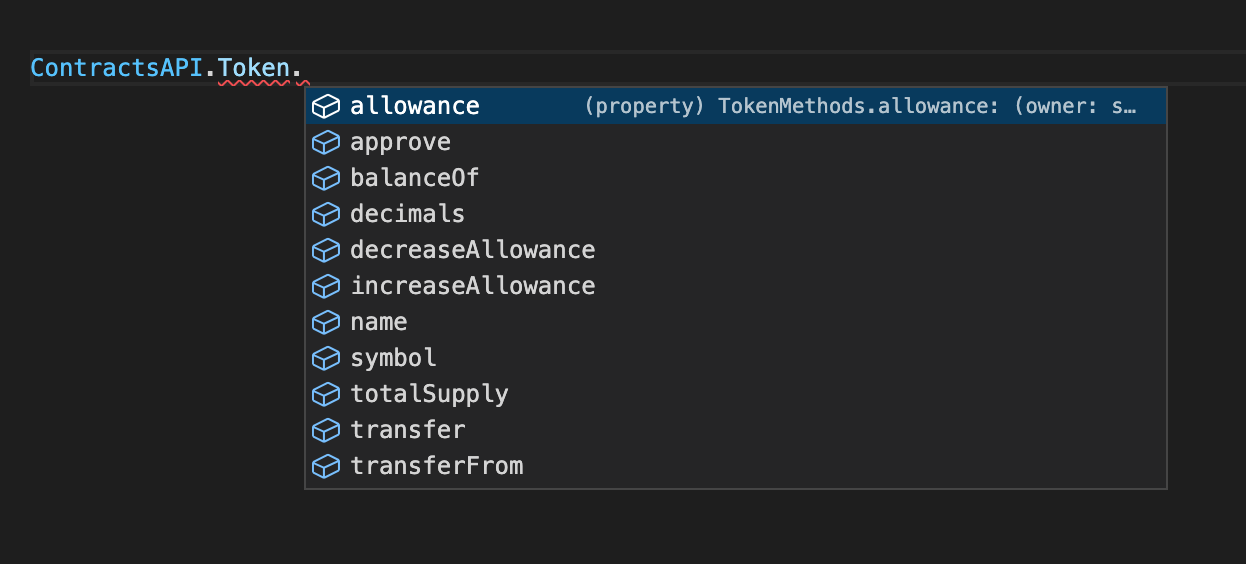Click the cube icon beside decreaseAllowance
Screen dimensions: 1246x564
click(326, 250)
